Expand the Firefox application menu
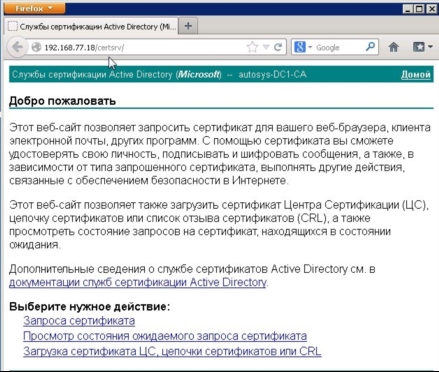The width and height of the screenshot is (439, 372). pos(34,8)
